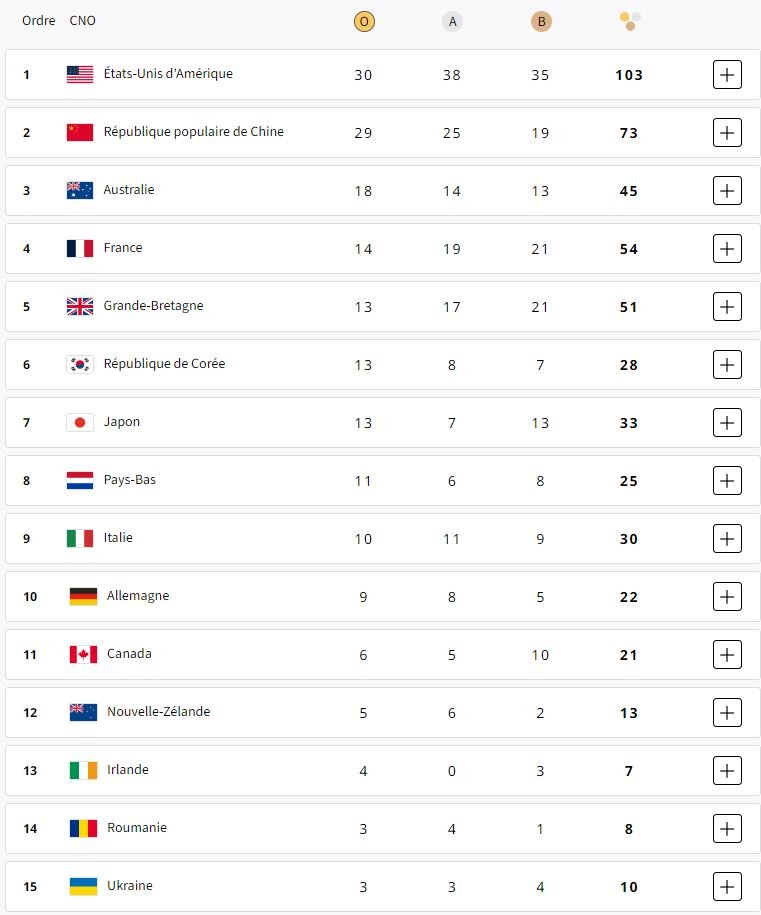The image size is (761, 915).
Task: Click the Ukraine flag icon
Action: point(83,886)
